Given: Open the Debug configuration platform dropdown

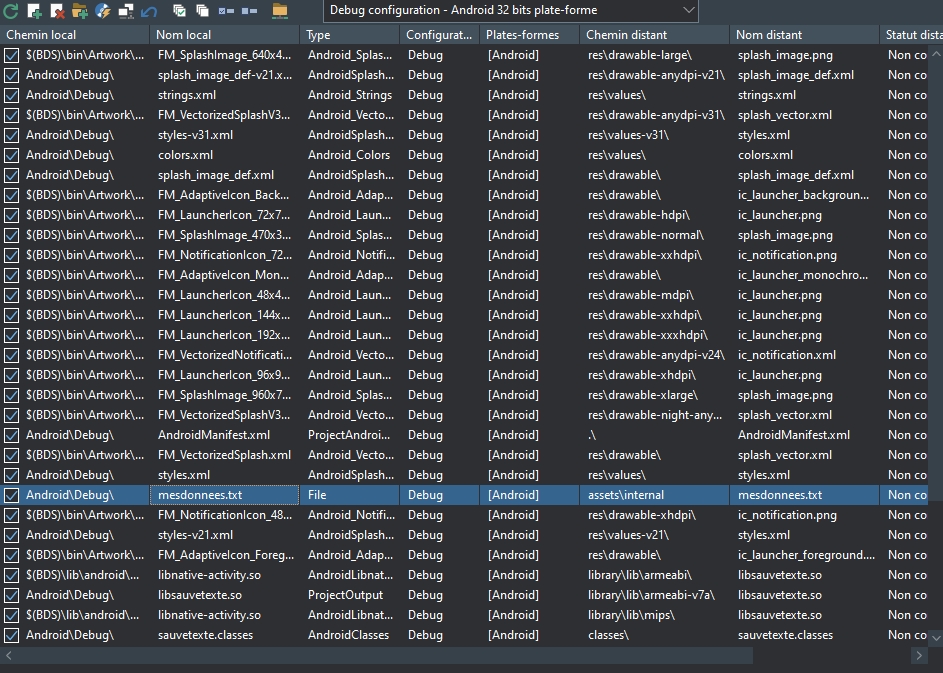Looking at the screenshot, I should [511, 10].
